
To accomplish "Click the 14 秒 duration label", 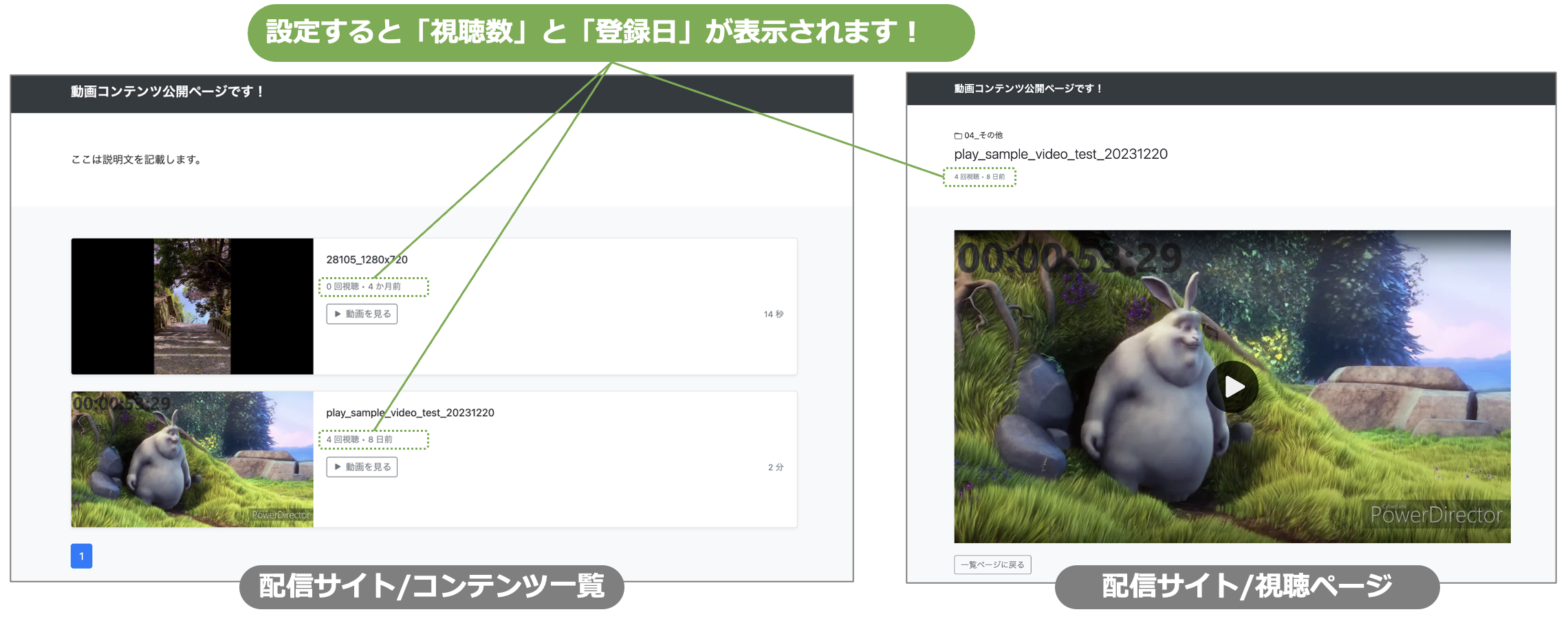I will point(773,314).
